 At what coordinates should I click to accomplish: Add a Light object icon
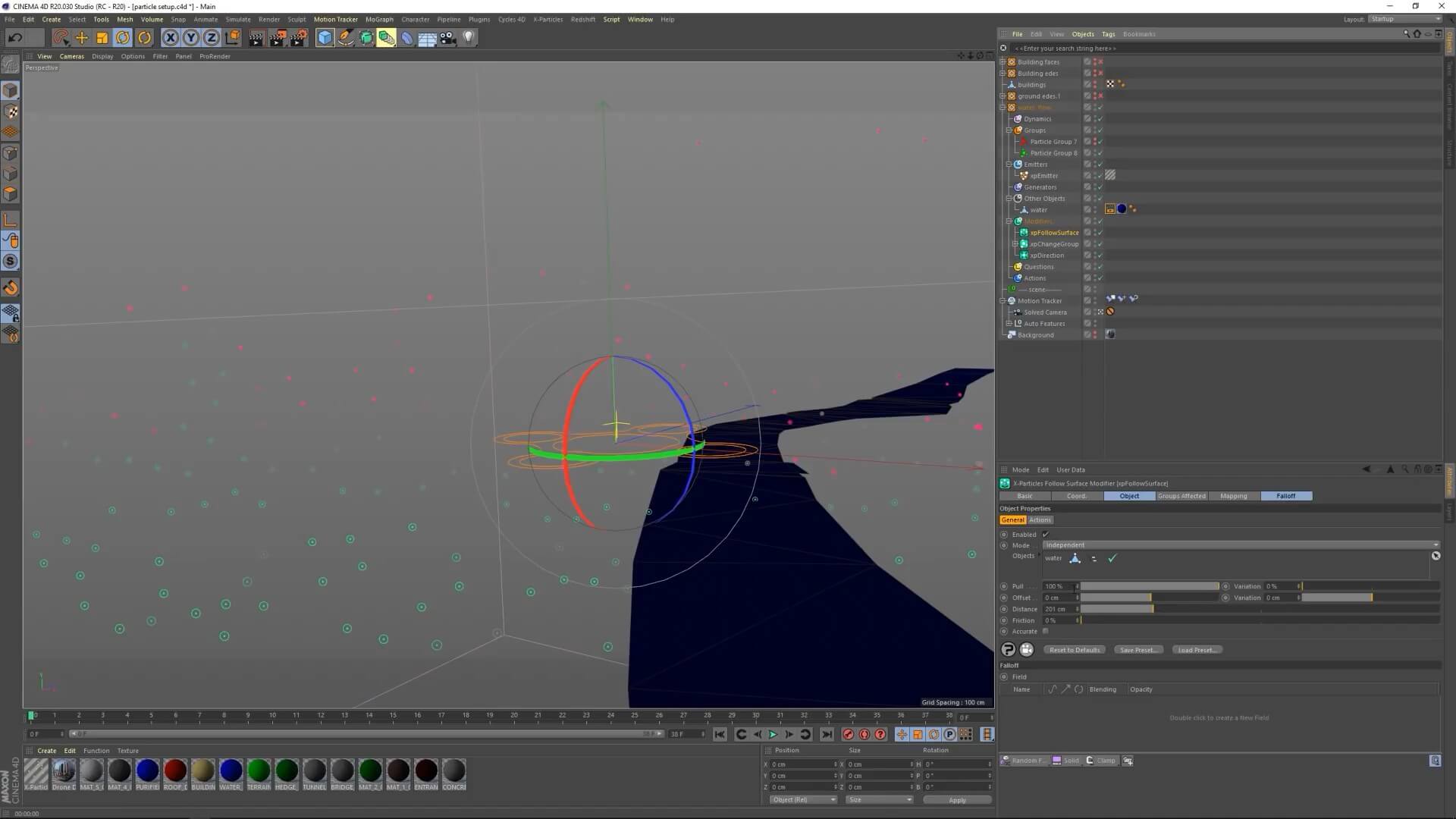469,37
